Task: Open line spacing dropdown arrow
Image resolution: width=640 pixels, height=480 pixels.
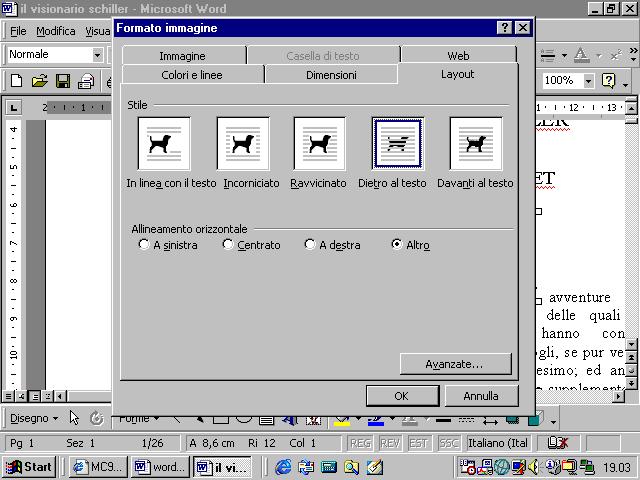Action: (564, 55)
